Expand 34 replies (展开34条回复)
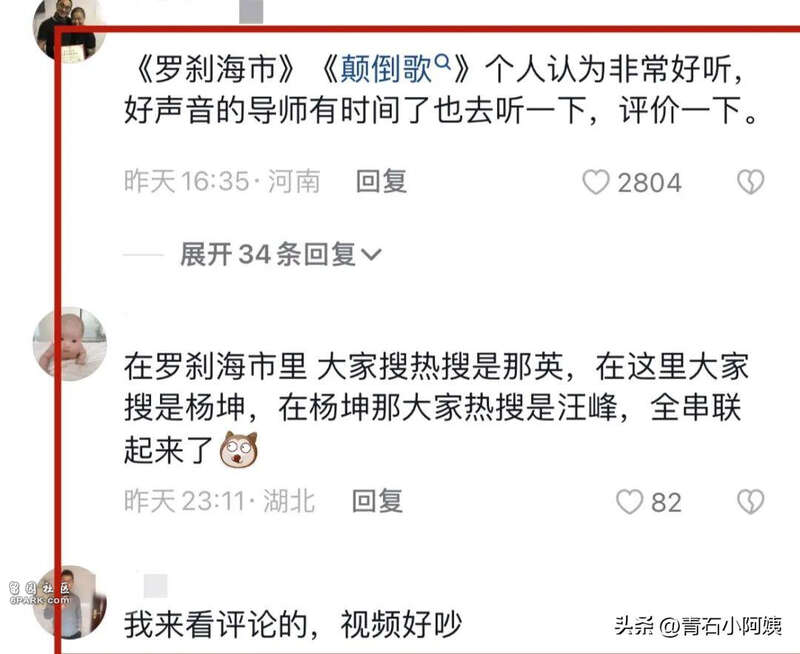800x654 pixels. coord(280,254)
